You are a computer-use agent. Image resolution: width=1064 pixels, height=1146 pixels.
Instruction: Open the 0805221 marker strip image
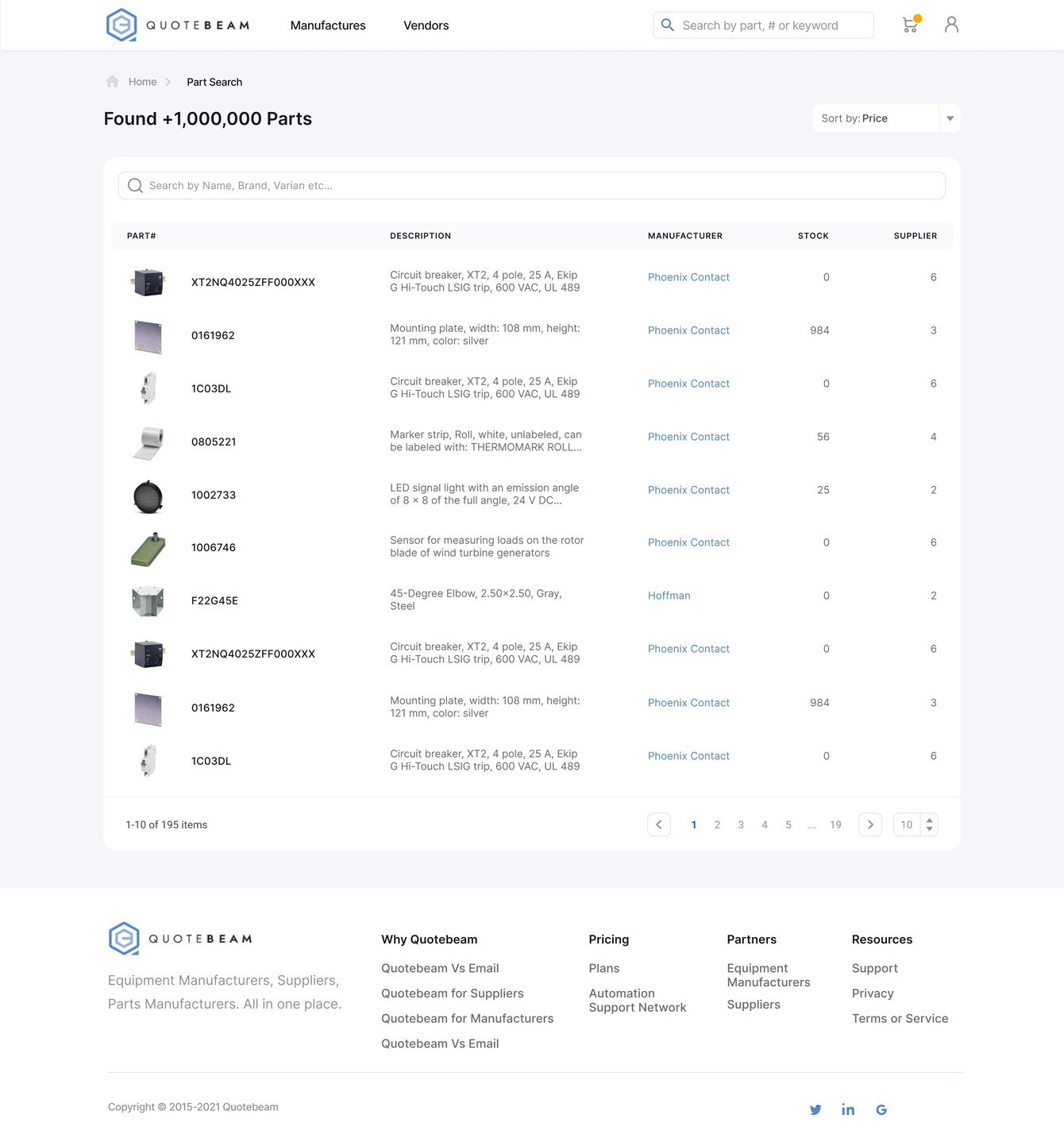(148, 442)
